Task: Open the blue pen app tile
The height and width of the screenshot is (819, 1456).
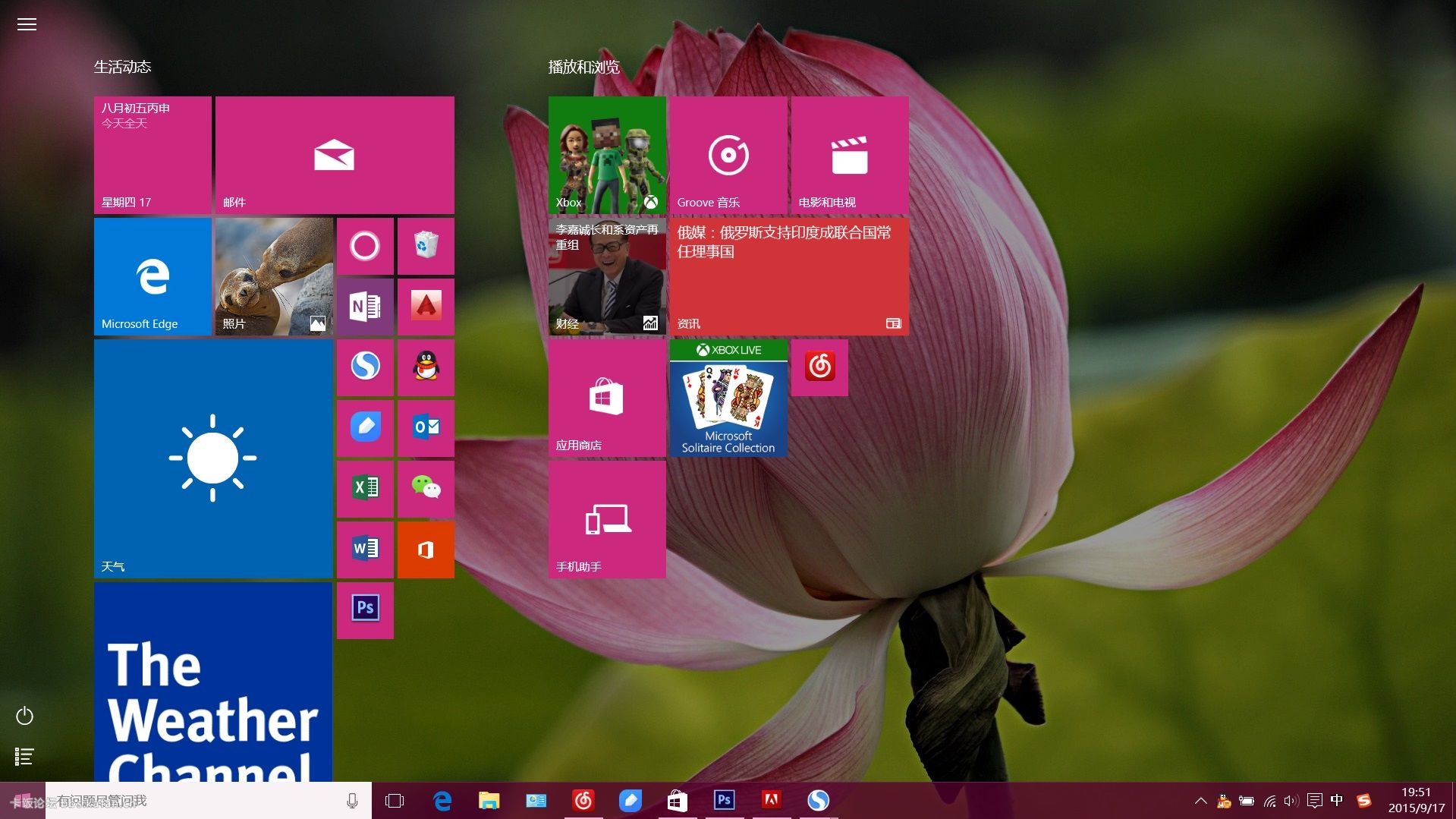Action: click(x=365, y=428)
